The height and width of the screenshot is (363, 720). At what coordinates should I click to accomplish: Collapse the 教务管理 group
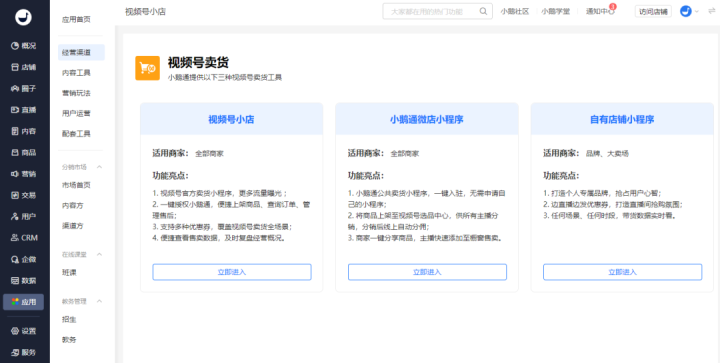pos(99,302)
